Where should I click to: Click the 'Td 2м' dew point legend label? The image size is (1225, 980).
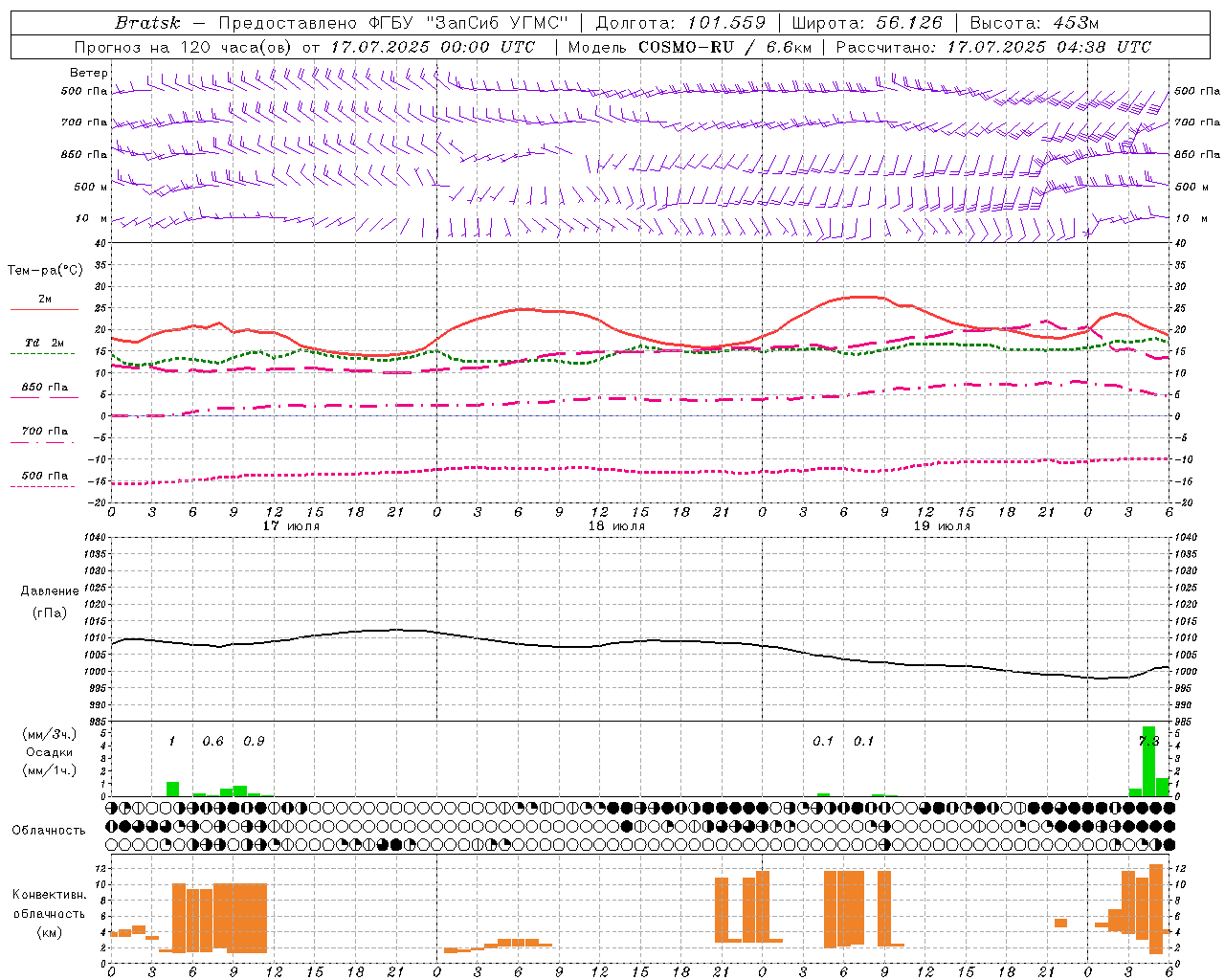pyautogui.click(x=45, y=343)
